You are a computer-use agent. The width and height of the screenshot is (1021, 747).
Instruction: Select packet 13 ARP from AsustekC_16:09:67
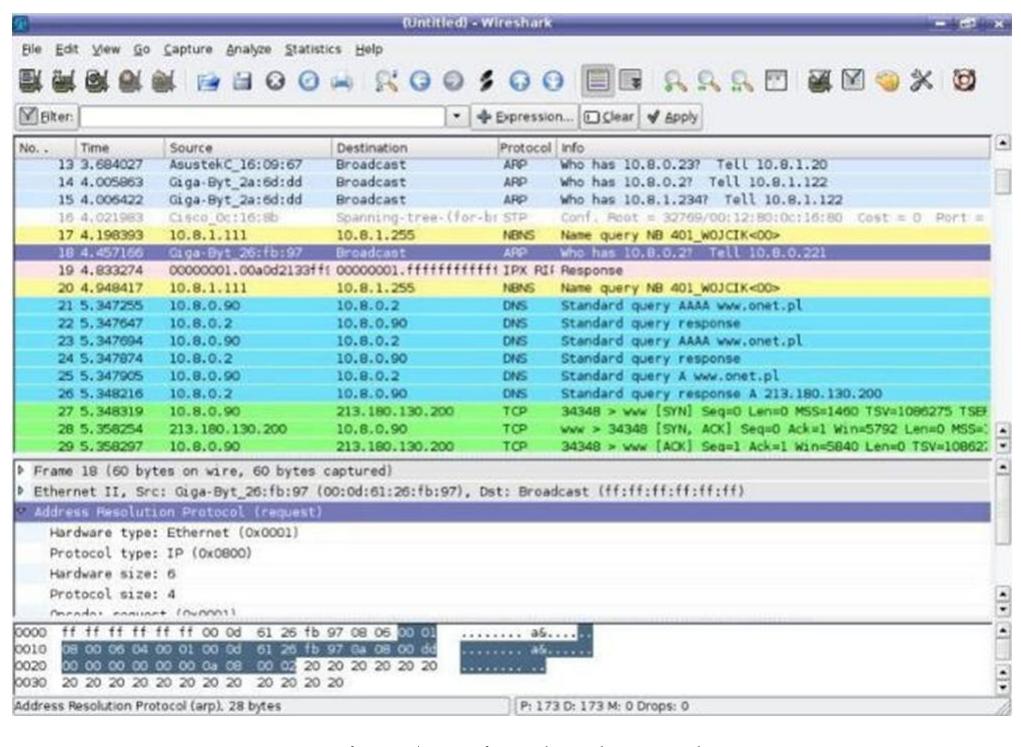[502, 165]
